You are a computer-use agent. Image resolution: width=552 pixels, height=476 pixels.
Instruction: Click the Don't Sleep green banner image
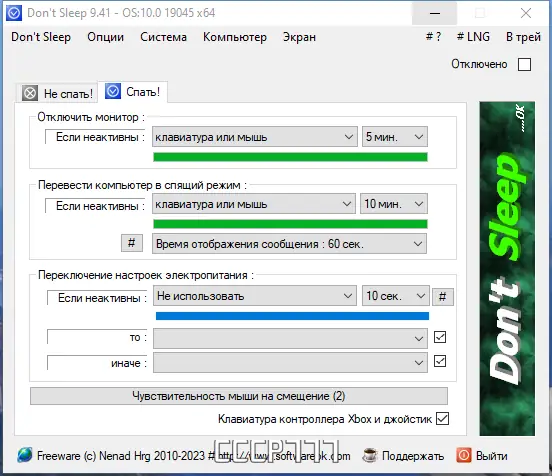click(x=507, y=269)
